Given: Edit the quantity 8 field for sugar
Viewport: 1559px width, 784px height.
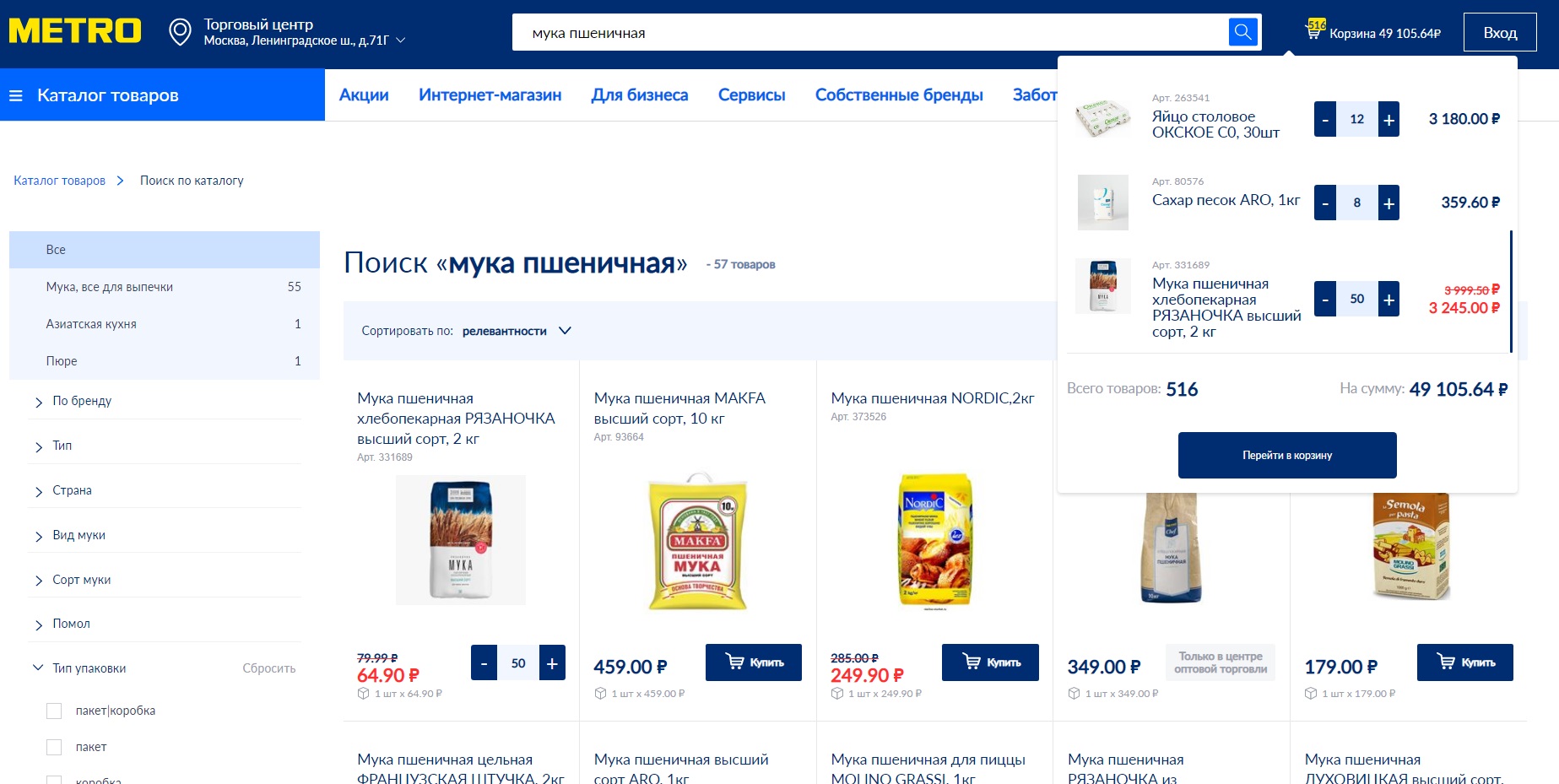Looking at the screenshot, I should pos(1356,203).
